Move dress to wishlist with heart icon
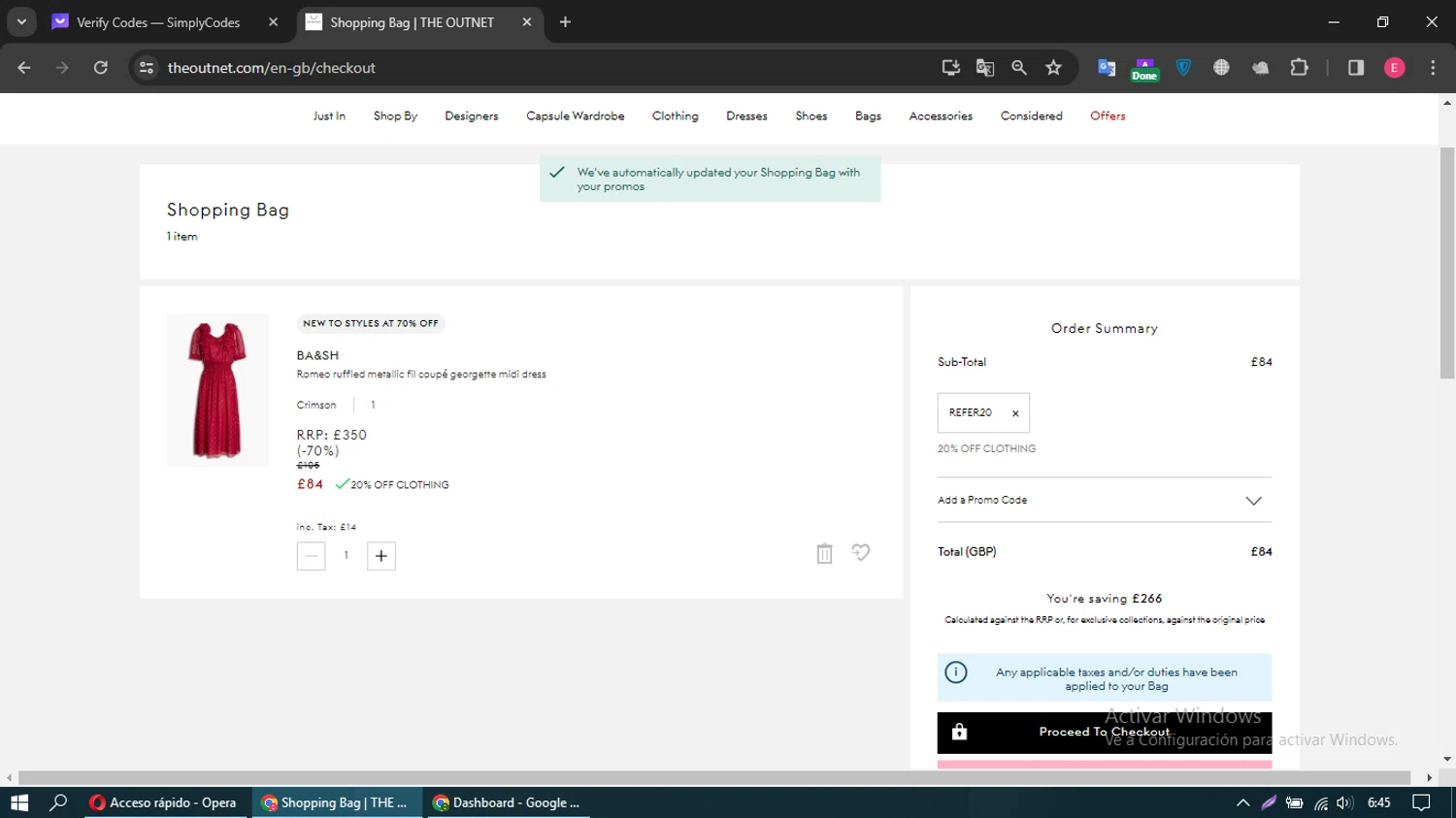The image size is (1456, 818). click(861, 552)
